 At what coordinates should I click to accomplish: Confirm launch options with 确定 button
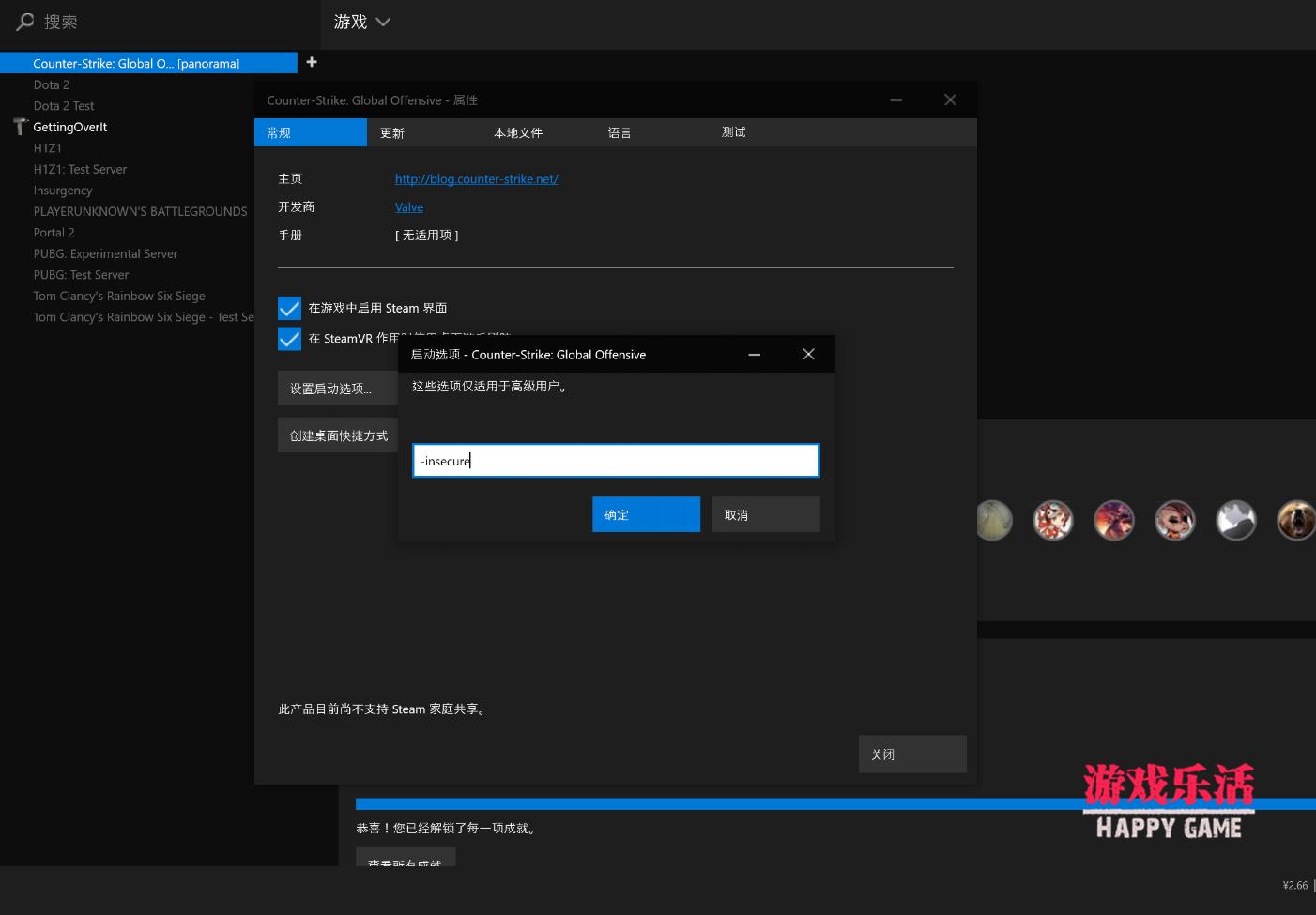(646, 513)
